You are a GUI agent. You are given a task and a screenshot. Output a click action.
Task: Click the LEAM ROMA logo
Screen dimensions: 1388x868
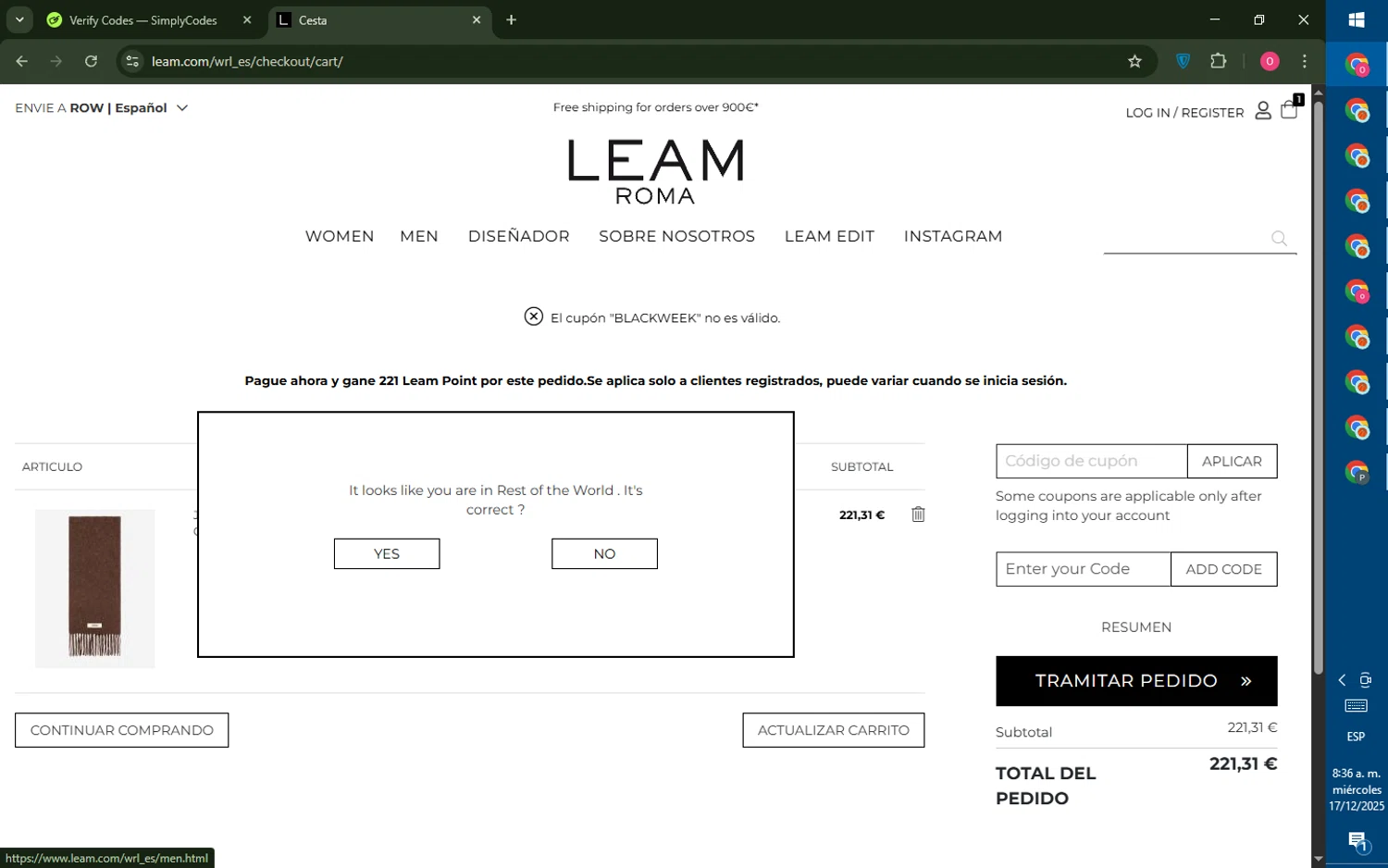tap(655, 171)
